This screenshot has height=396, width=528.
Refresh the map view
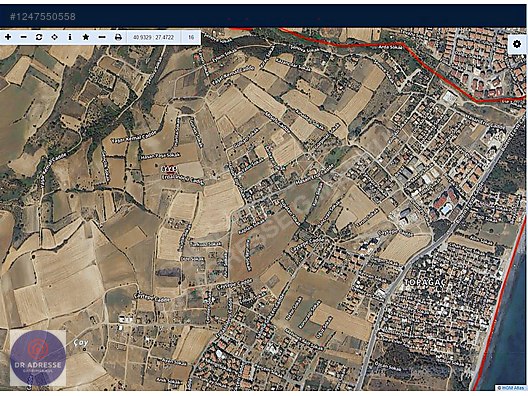39,37
